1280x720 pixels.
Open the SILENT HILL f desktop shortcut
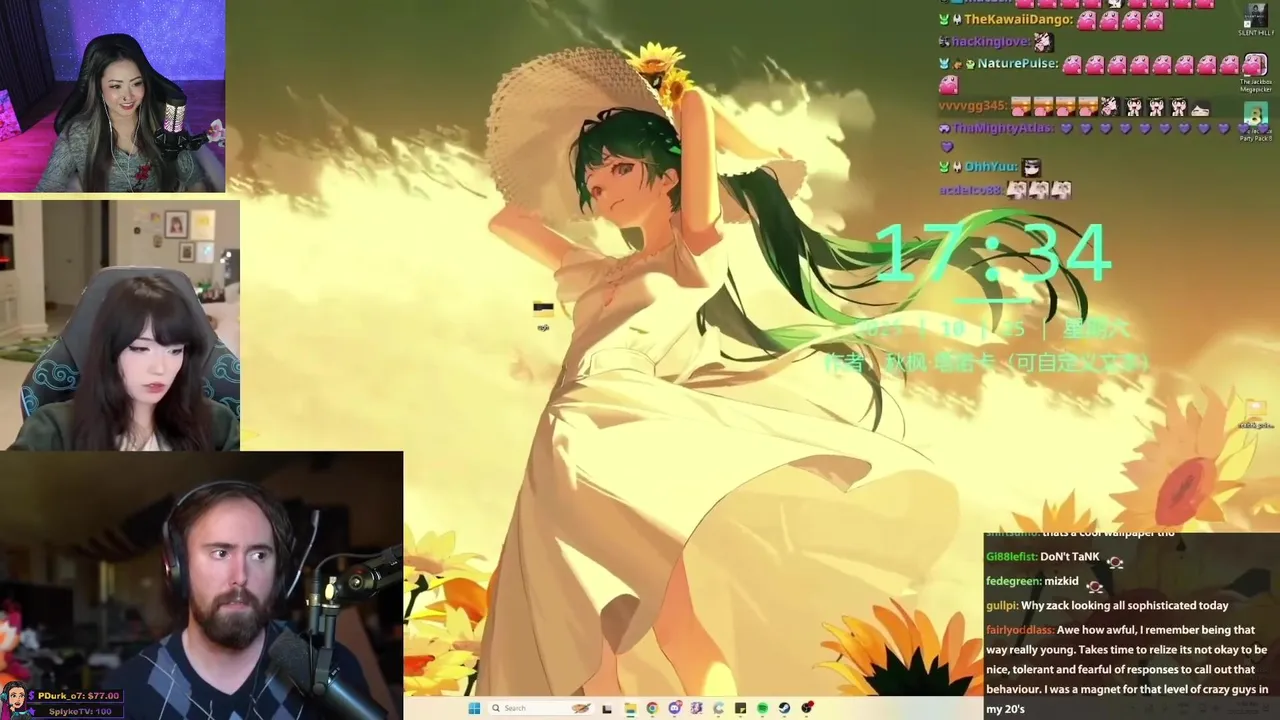coord(1255,20)
